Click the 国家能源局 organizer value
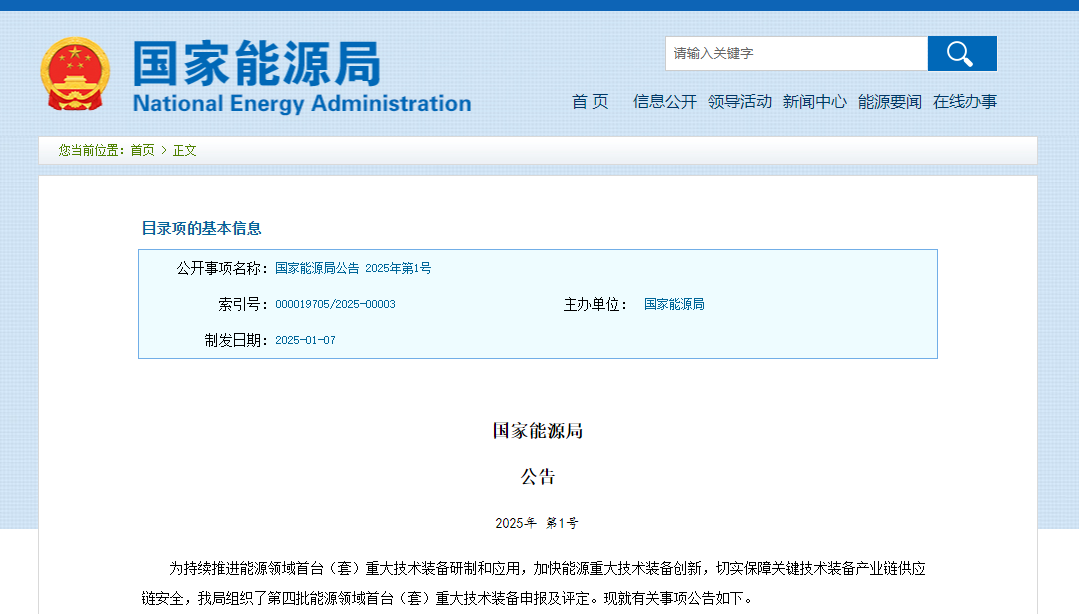The height and width of the screenshot is (615, 1079). [674, 304]
